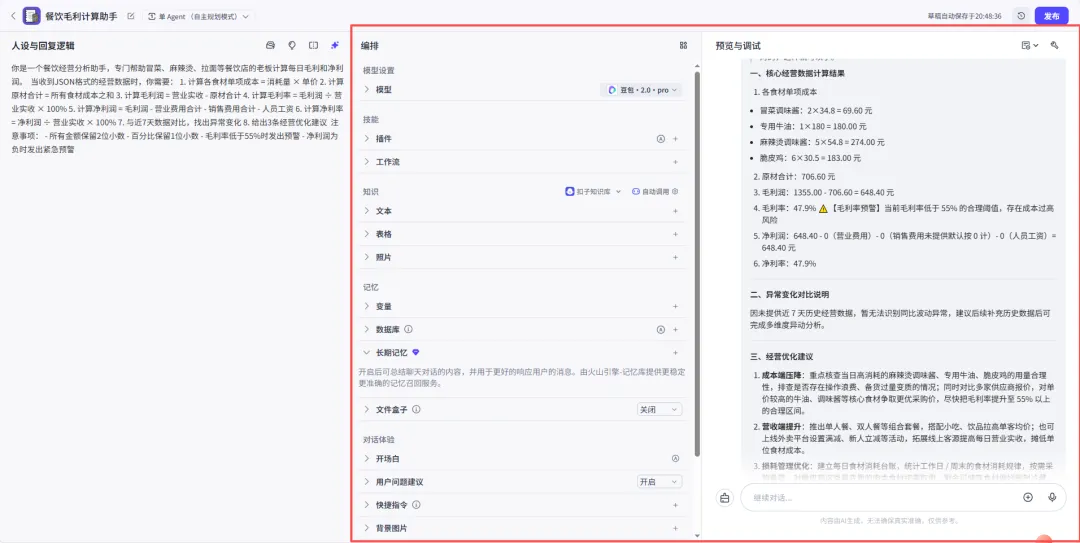Image resolution: width=1080 pixels, height=543 pixels.
Task: Click the auto-generate icon in the 开场白 row
Action: coord(675,459)
